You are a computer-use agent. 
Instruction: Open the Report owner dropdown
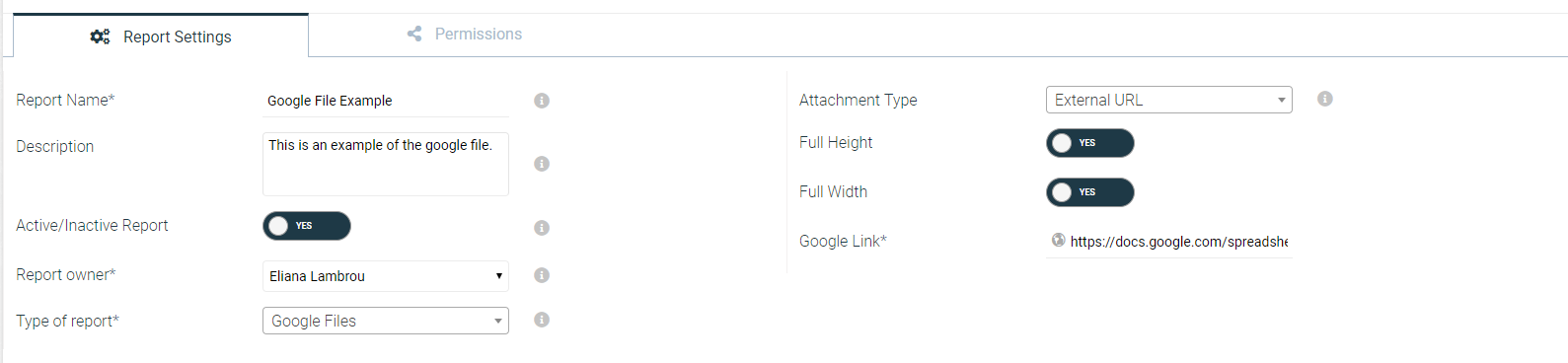[386, 276]
